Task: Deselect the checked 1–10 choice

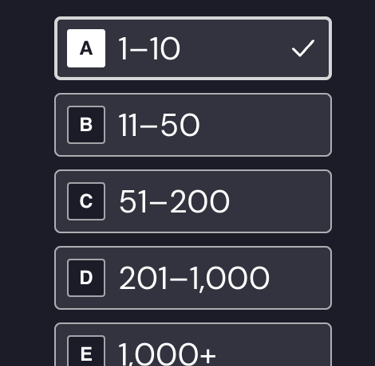Action: 193,48
